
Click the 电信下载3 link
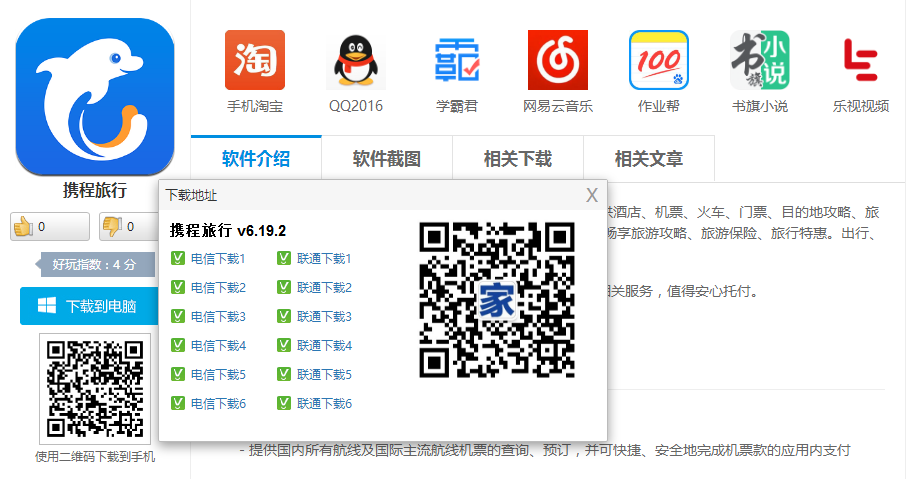pos(218,316)
